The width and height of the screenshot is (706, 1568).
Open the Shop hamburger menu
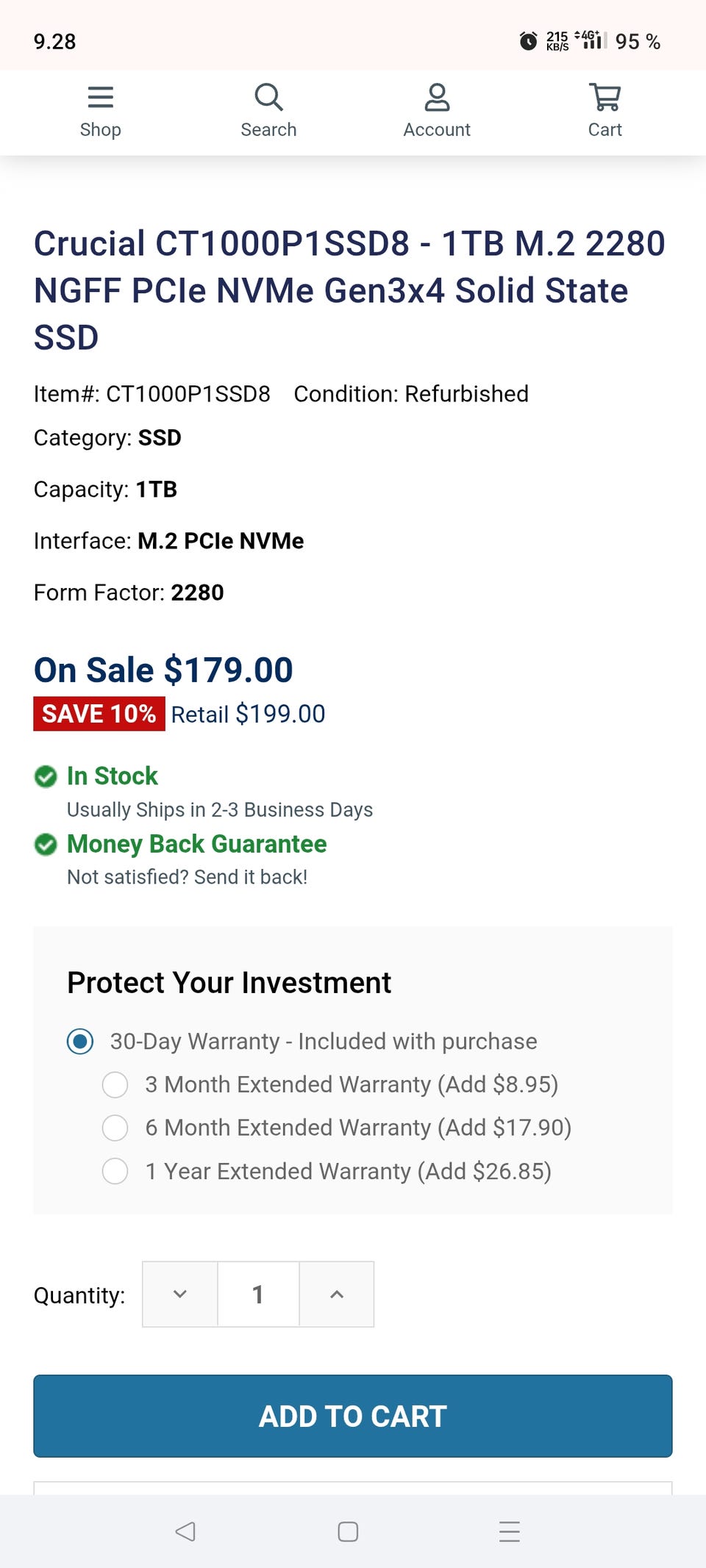(100, 98)
